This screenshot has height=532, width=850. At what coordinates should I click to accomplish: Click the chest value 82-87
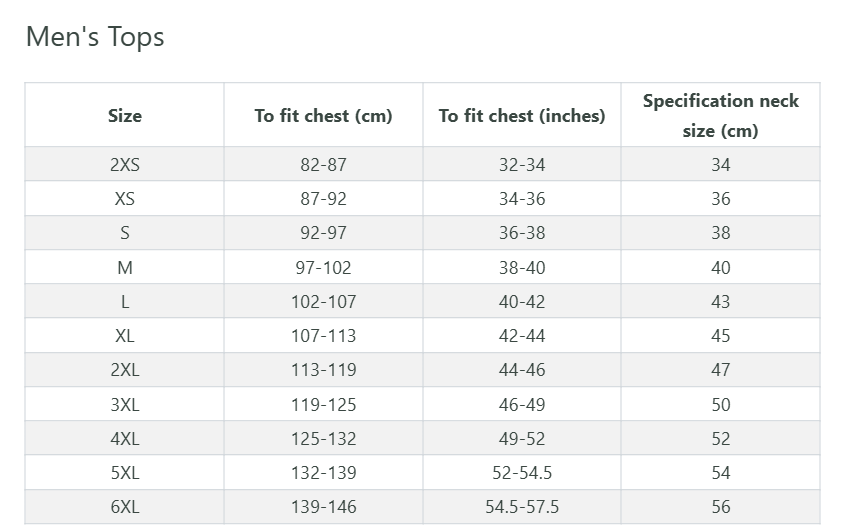tap(323, 165)
